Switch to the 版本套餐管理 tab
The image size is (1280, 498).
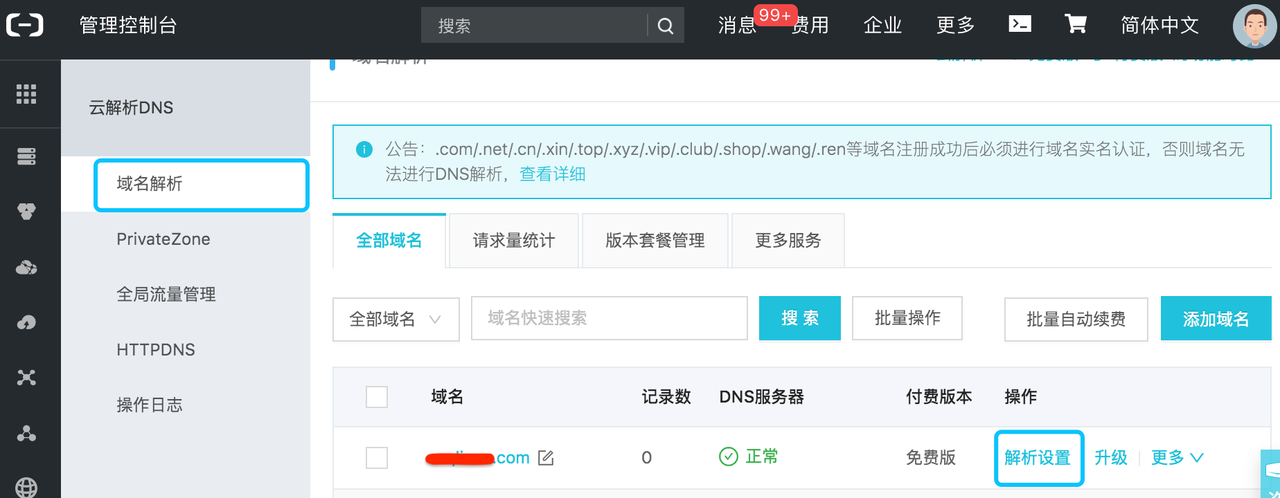coord(655,240)
